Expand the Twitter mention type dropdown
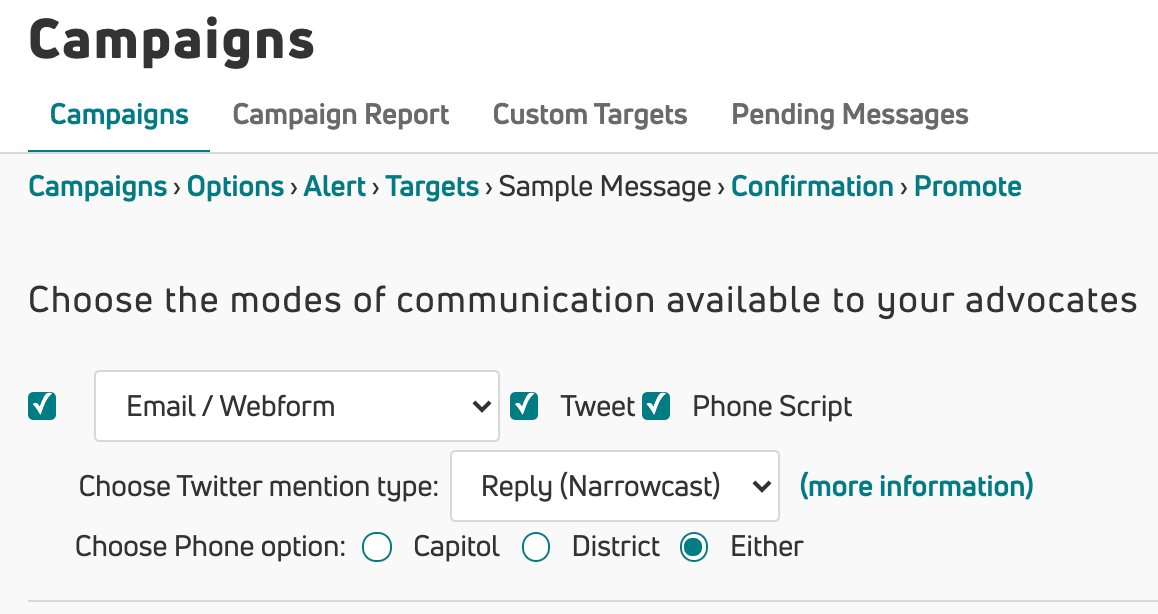The image size is (1158, 614). 614,487
